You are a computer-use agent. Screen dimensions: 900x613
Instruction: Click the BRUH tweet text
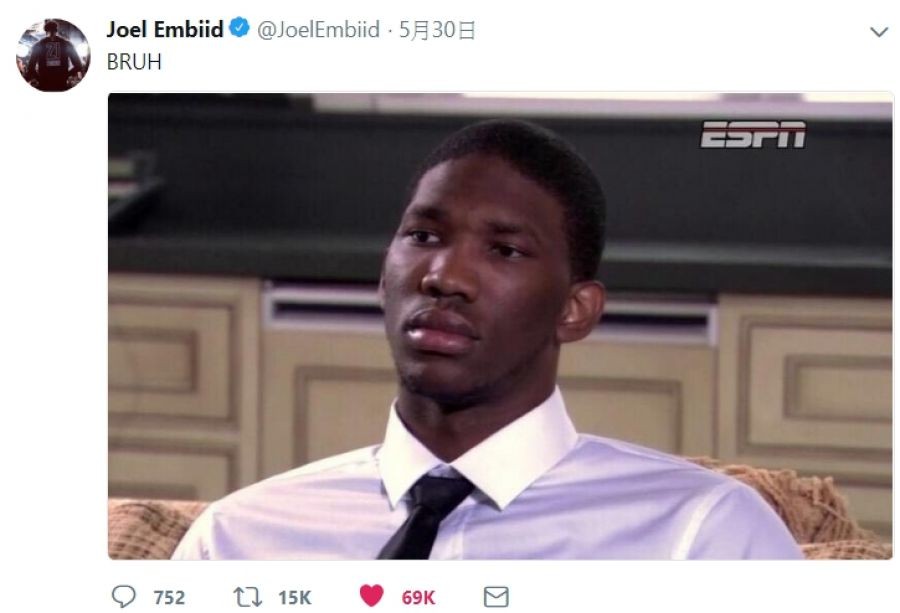tap(134, 61)
